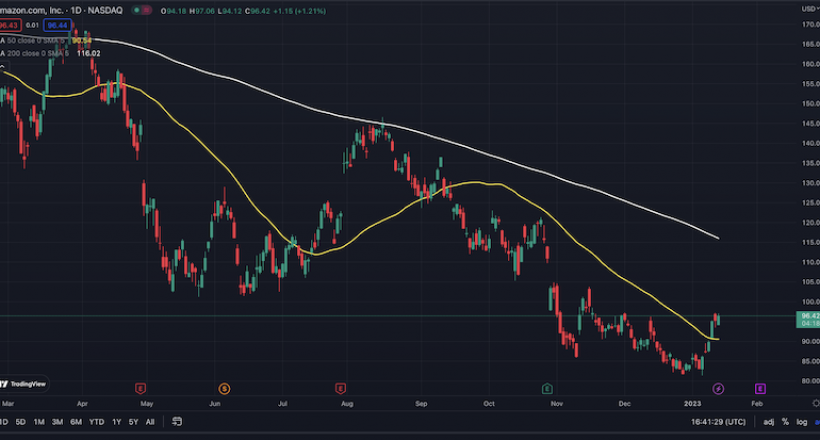This screenshot has height=440, width=820.
Task: Click the +1.15 (+1.21%) change value
Action: point(300,10)
